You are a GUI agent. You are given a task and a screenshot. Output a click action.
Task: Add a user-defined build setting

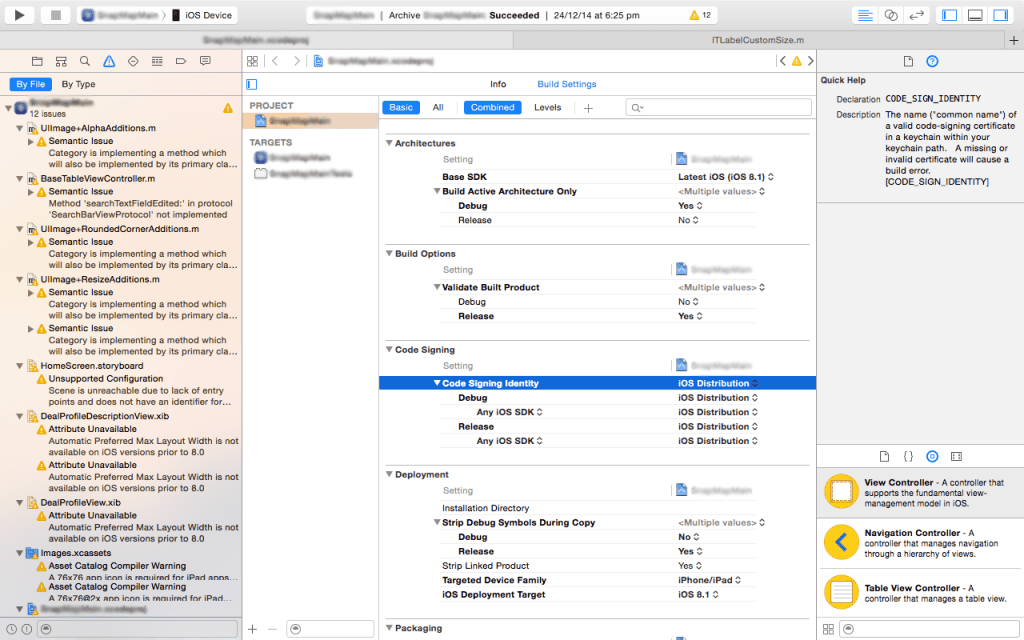588,108
